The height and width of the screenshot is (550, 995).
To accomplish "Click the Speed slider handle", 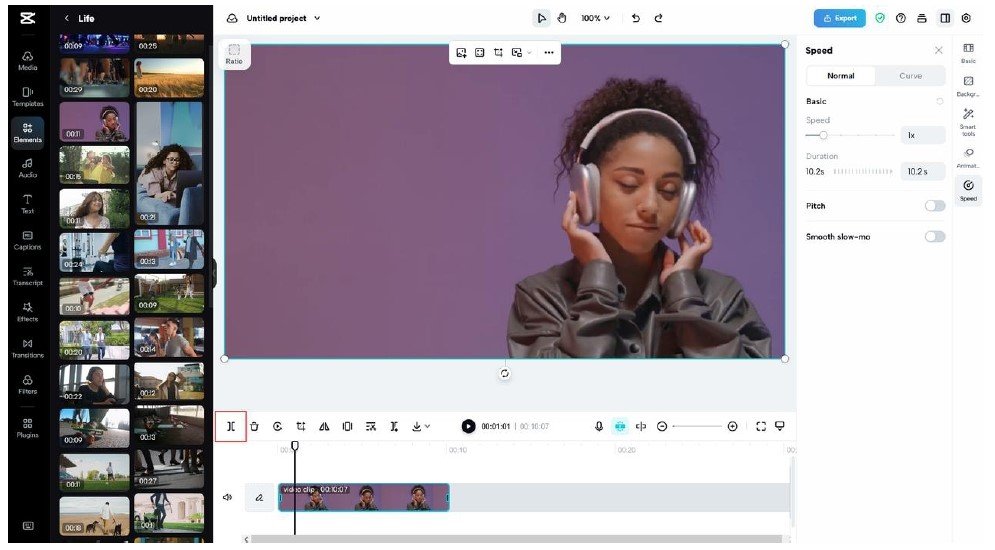I will pyautogui.click(x=823, y=135).
